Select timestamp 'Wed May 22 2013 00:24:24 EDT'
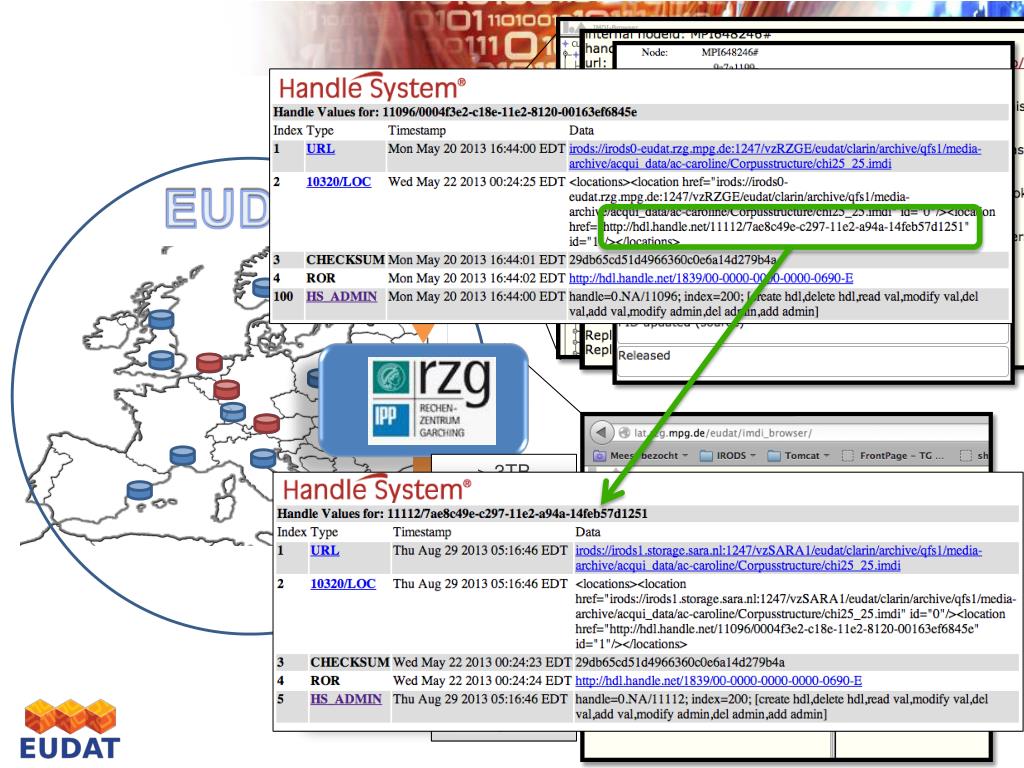1024x768 pixels. pyautogui.click(x=482, y=680)
